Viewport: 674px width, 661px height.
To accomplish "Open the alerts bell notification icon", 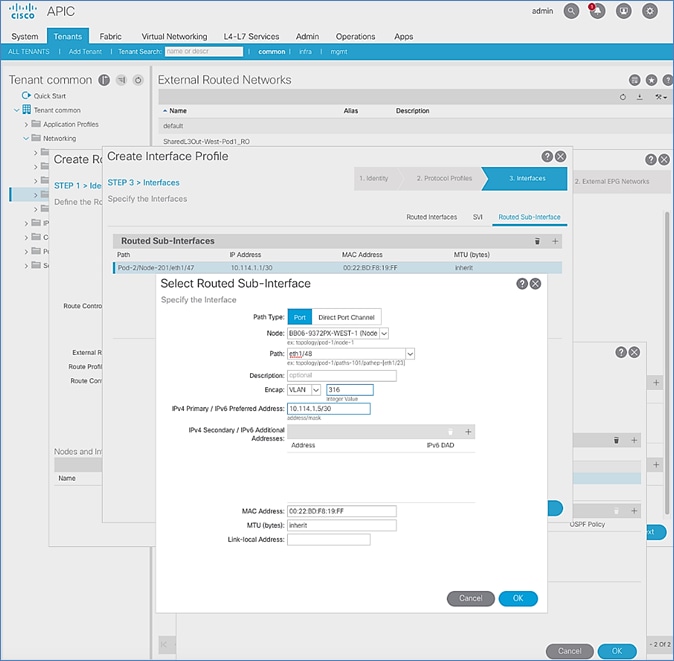I will pyautogui.click(x=597, y=11).
